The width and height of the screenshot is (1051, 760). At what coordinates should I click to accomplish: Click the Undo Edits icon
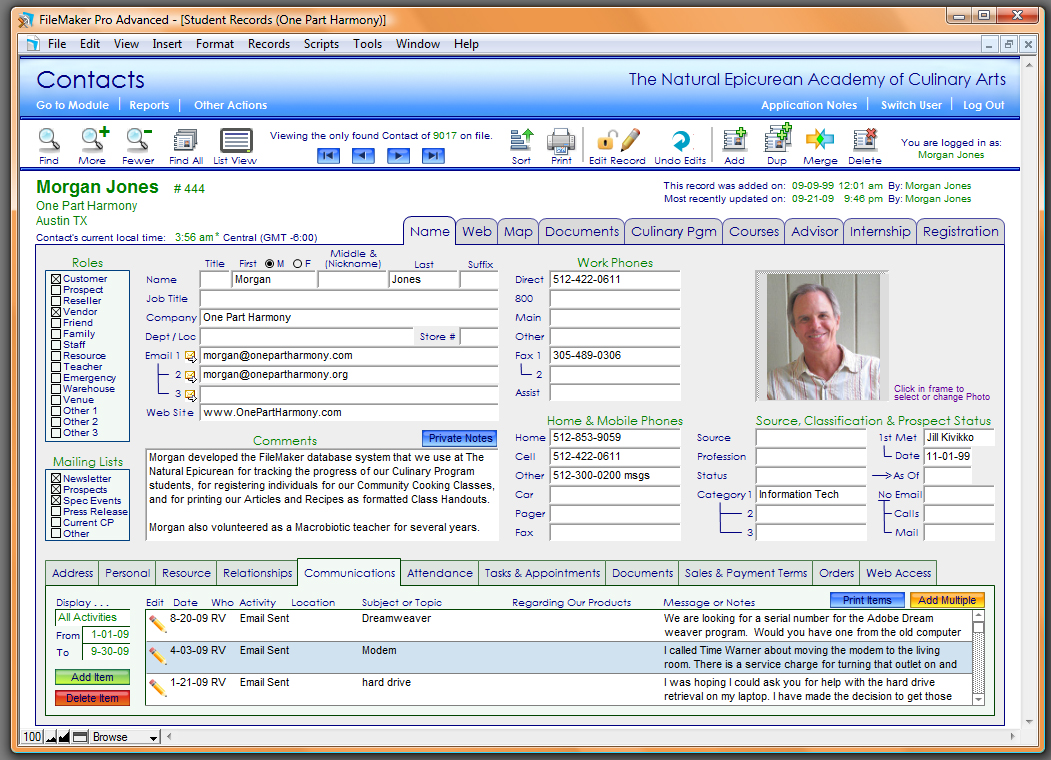click(680, 140)
